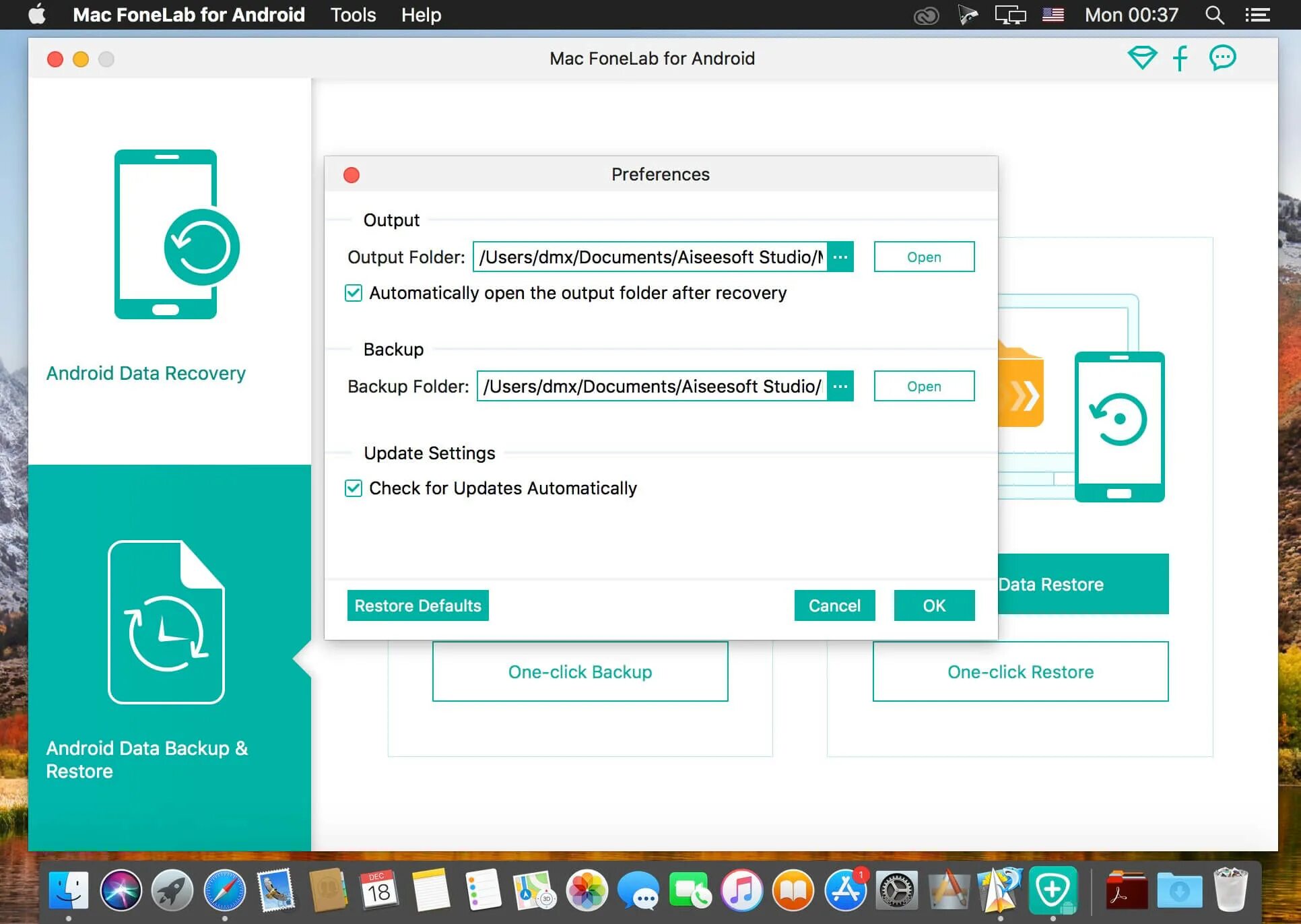Open the Trash in the dock
Image resolution: width=1301 pixels, height=924 pixels.
click(x=1230, y=890)
